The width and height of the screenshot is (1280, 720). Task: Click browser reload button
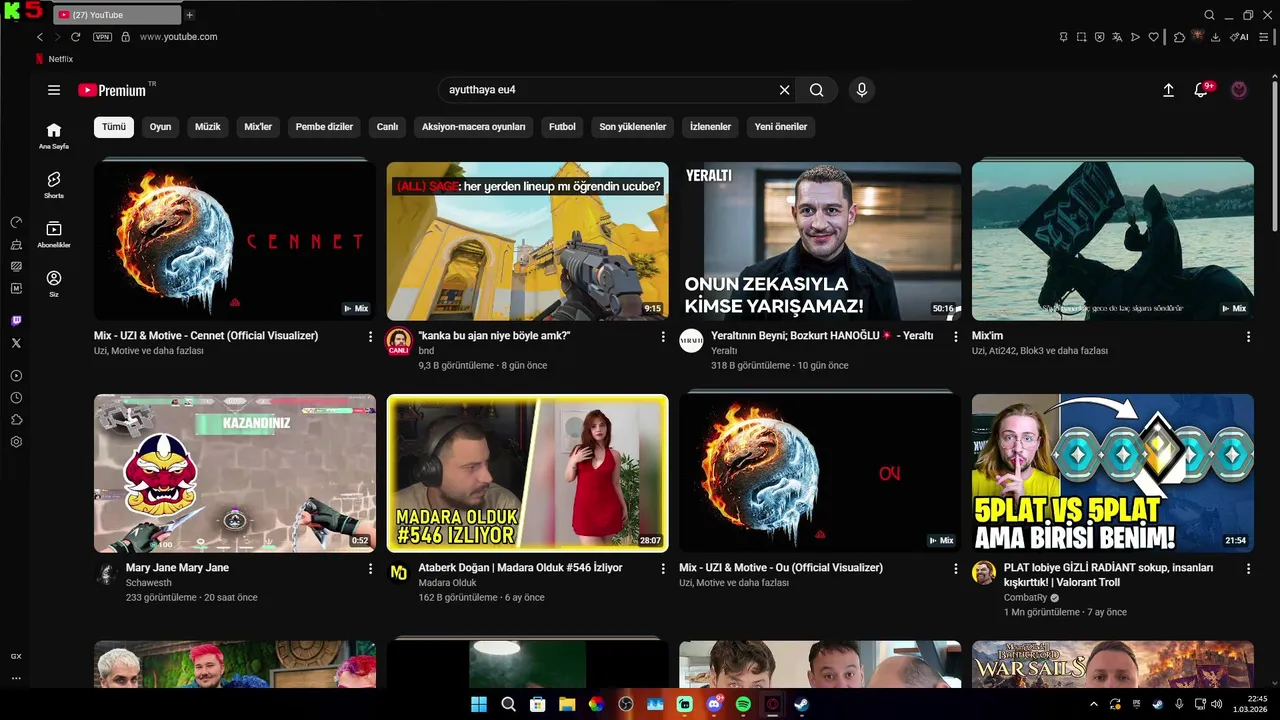75,37
